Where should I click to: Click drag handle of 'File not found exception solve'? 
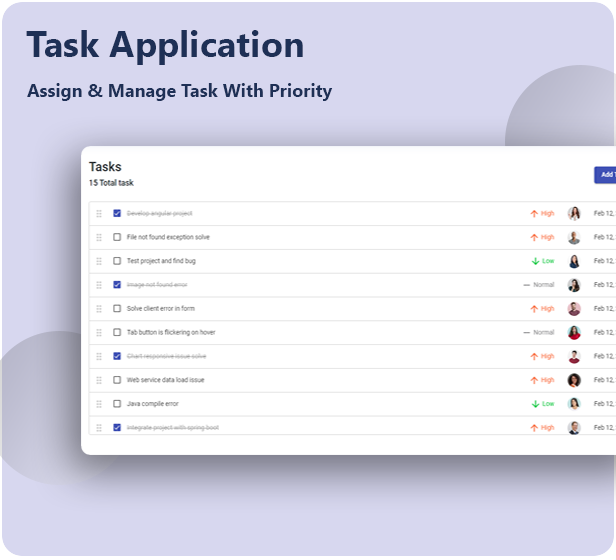tap(99, 237)
